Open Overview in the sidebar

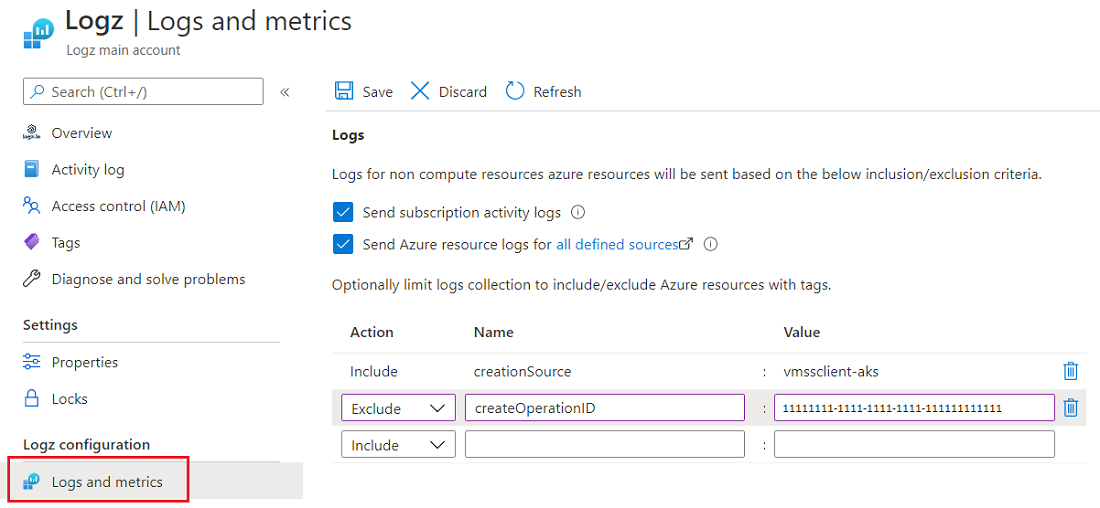pos(81,133)
